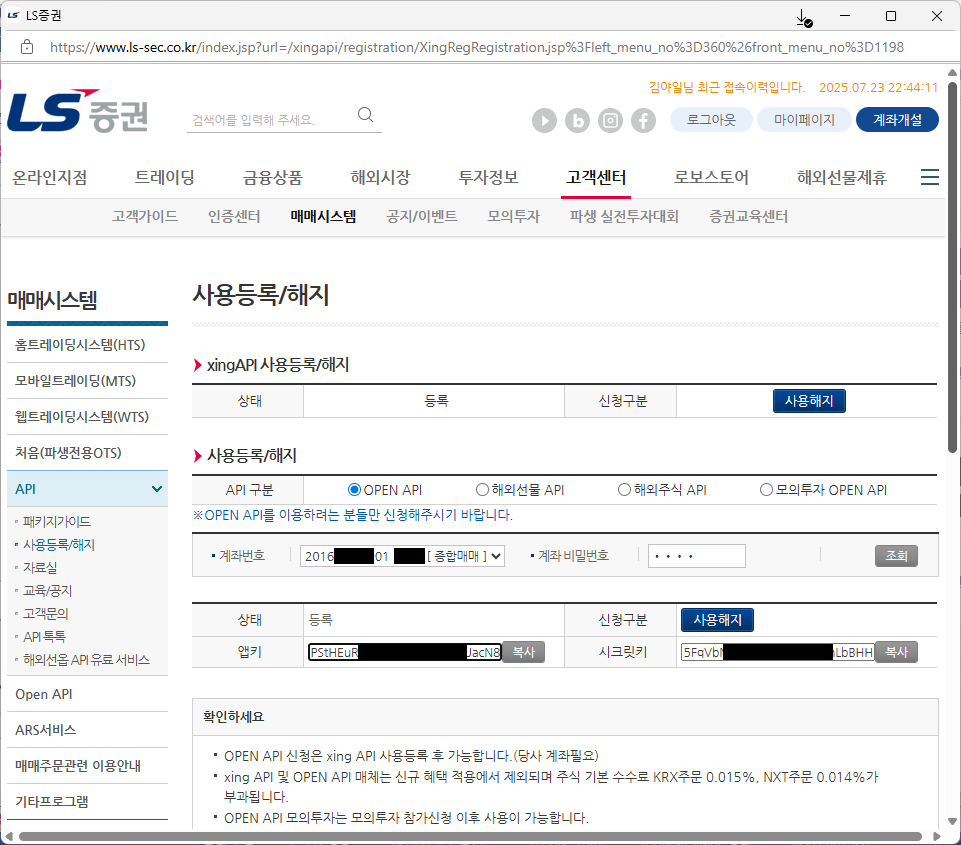Open the Instagram icon link
Viewport: 961px width, 845px height.
610,120
